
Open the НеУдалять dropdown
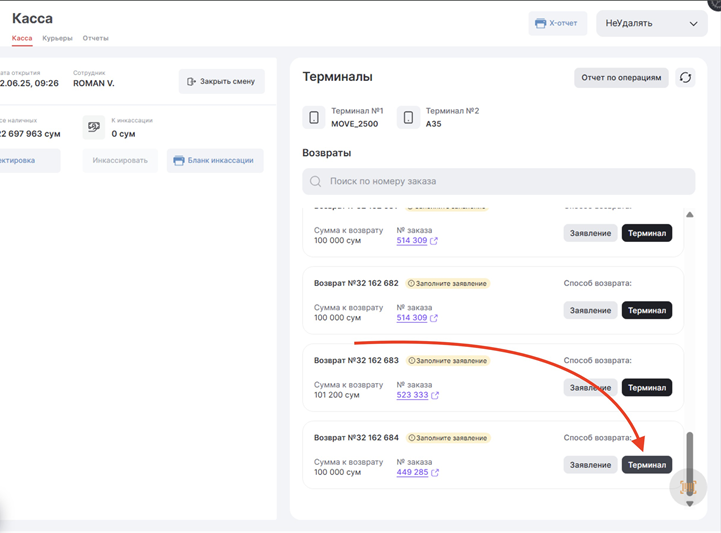pos(651,23)
